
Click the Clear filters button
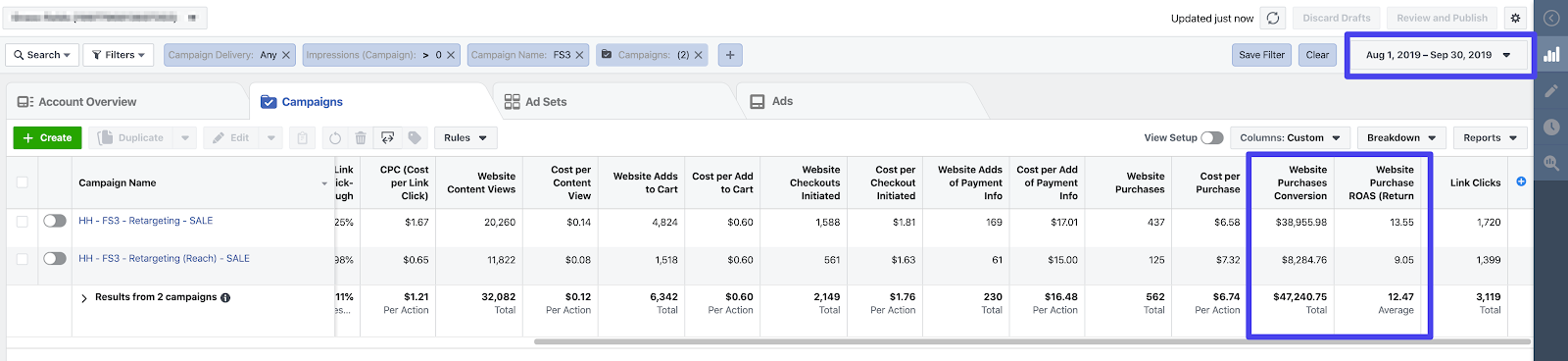tap(1317, 55)
